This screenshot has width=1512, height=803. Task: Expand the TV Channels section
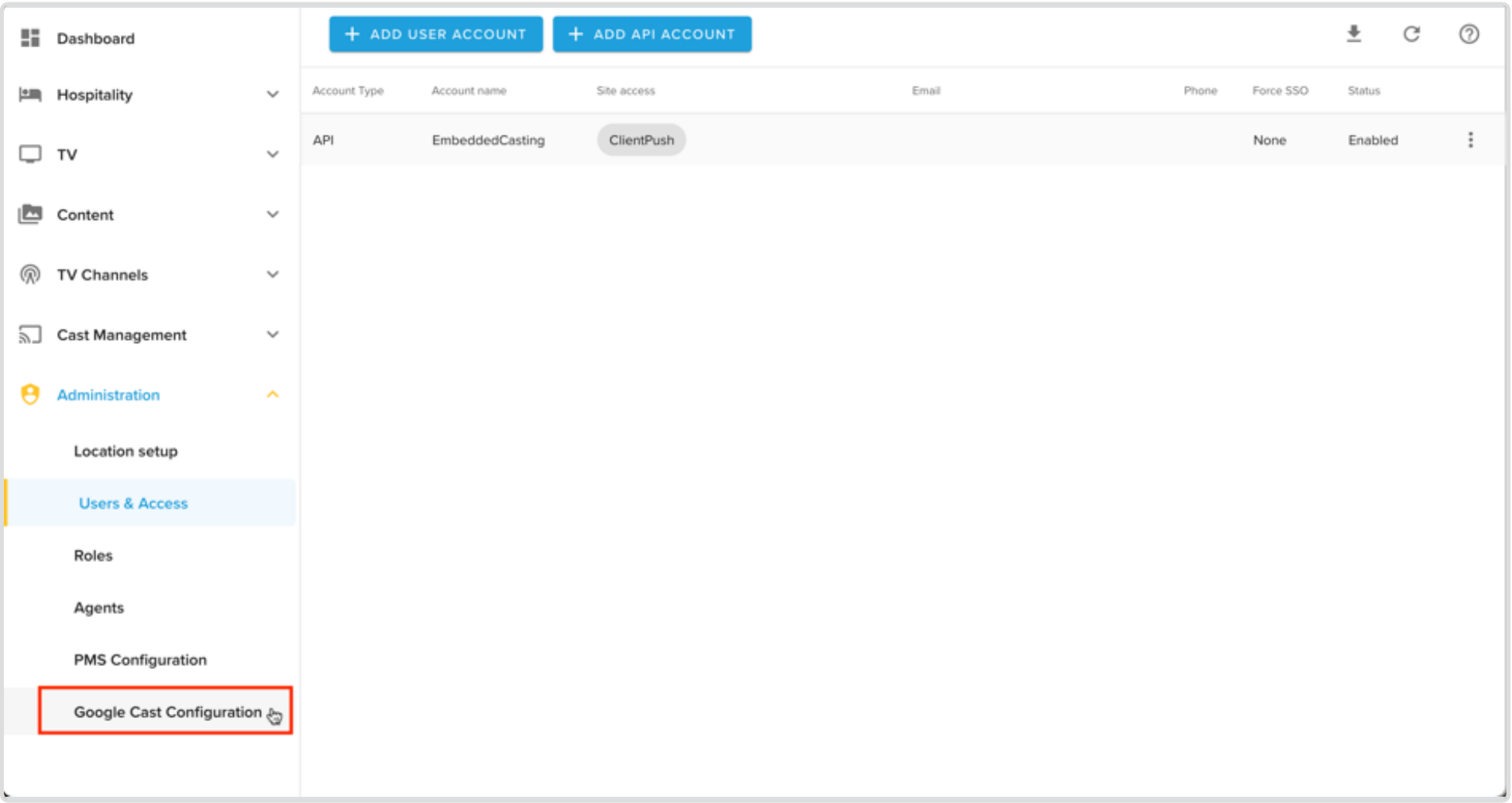coord(273,274)
